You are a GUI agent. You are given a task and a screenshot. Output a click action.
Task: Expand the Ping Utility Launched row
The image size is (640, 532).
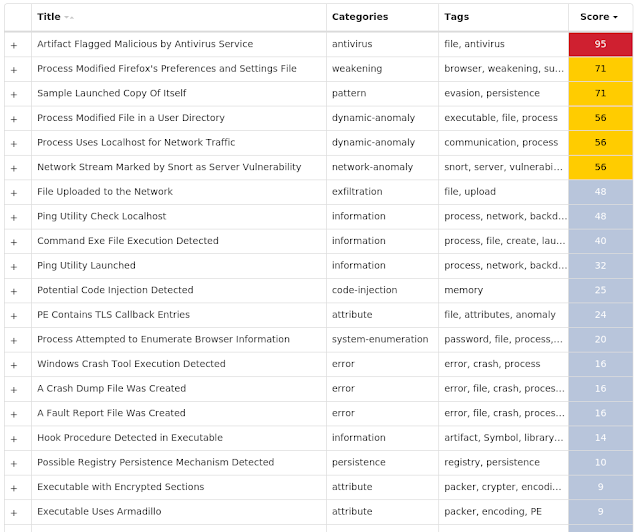pyautogui.click(x=14, y=267)
